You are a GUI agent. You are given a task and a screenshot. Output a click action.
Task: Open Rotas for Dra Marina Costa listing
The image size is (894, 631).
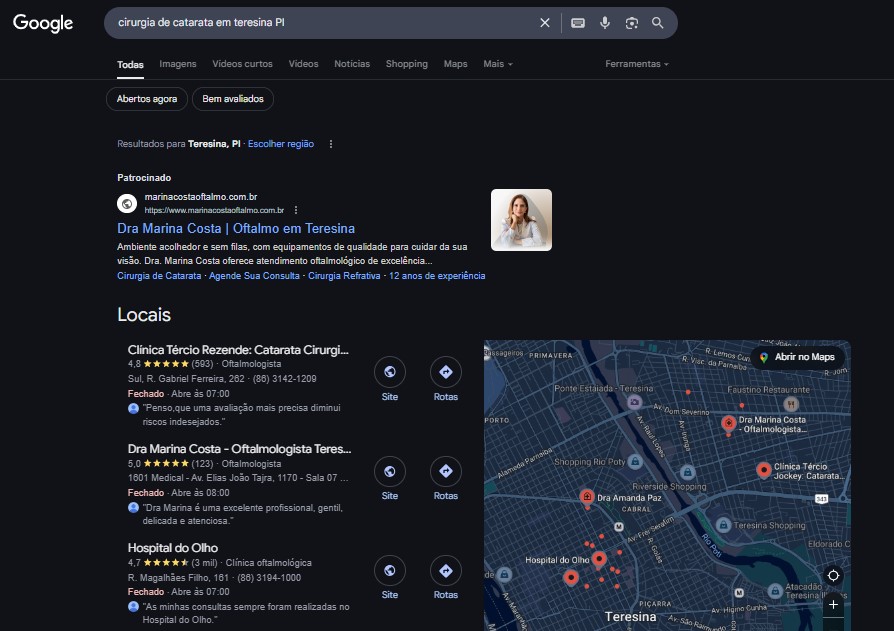point(446,479)
